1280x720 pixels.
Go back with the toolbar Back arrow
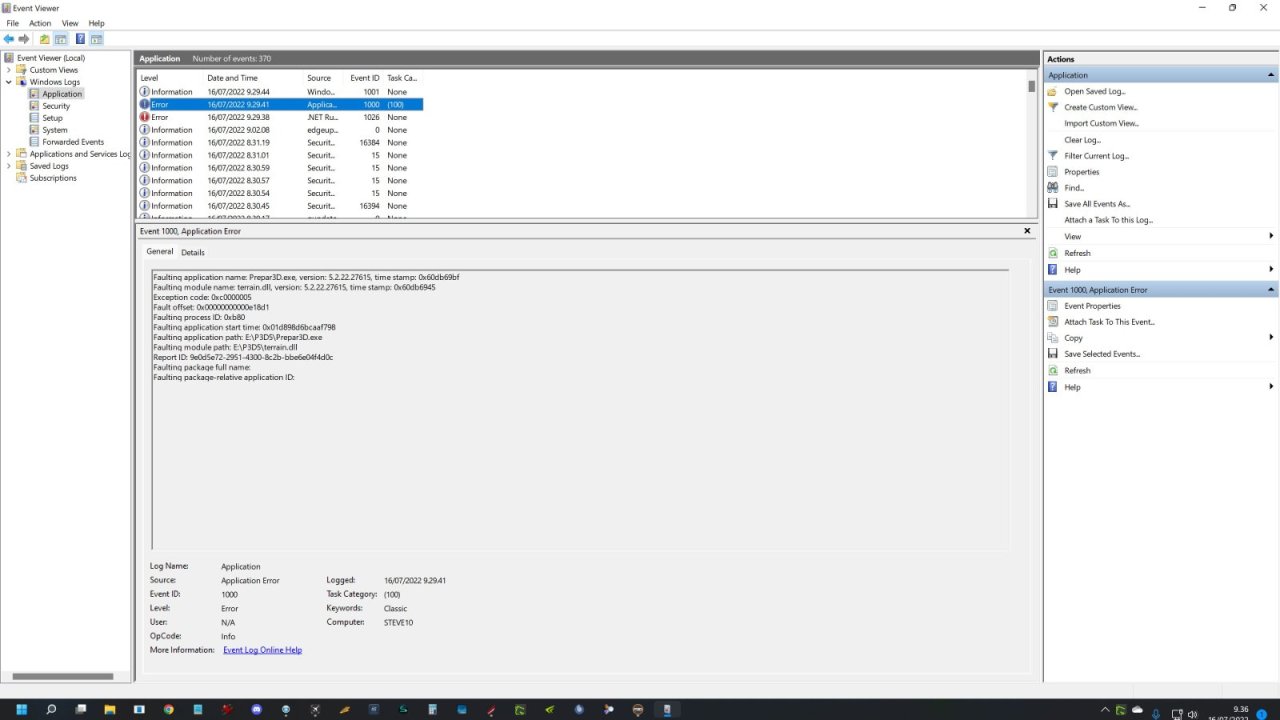[9, 39]
